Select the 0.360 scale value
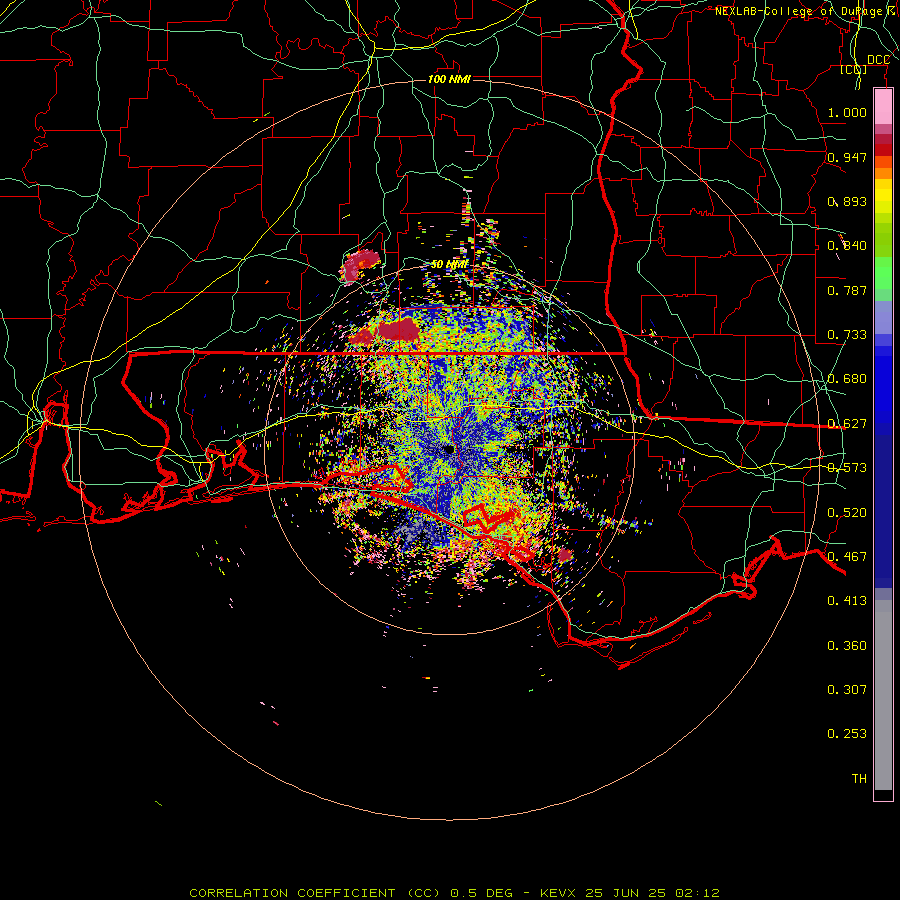Viewport: 900px width, 900px height. [847, 646]
